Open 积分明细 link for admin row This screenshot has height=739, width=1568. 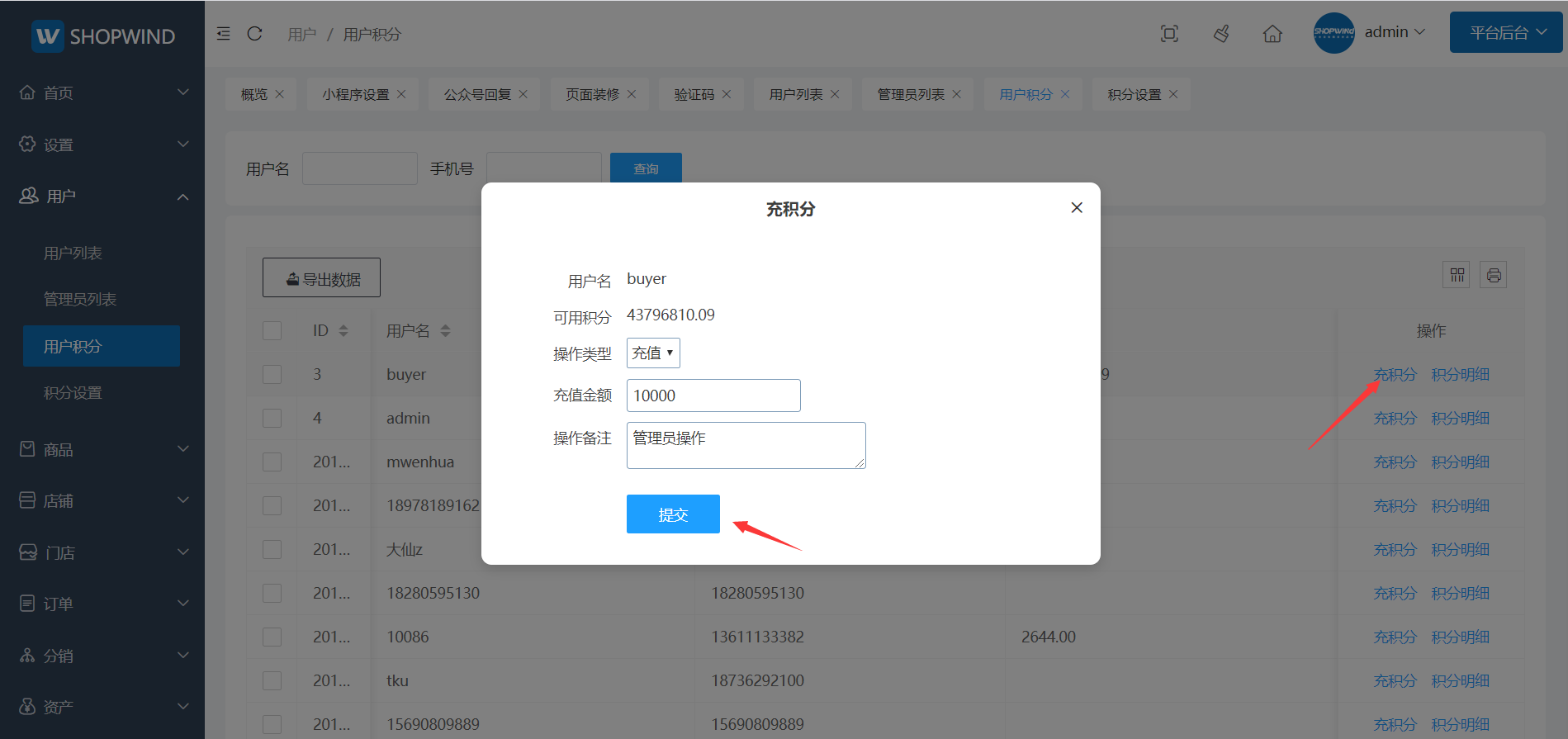(1460, 418)
